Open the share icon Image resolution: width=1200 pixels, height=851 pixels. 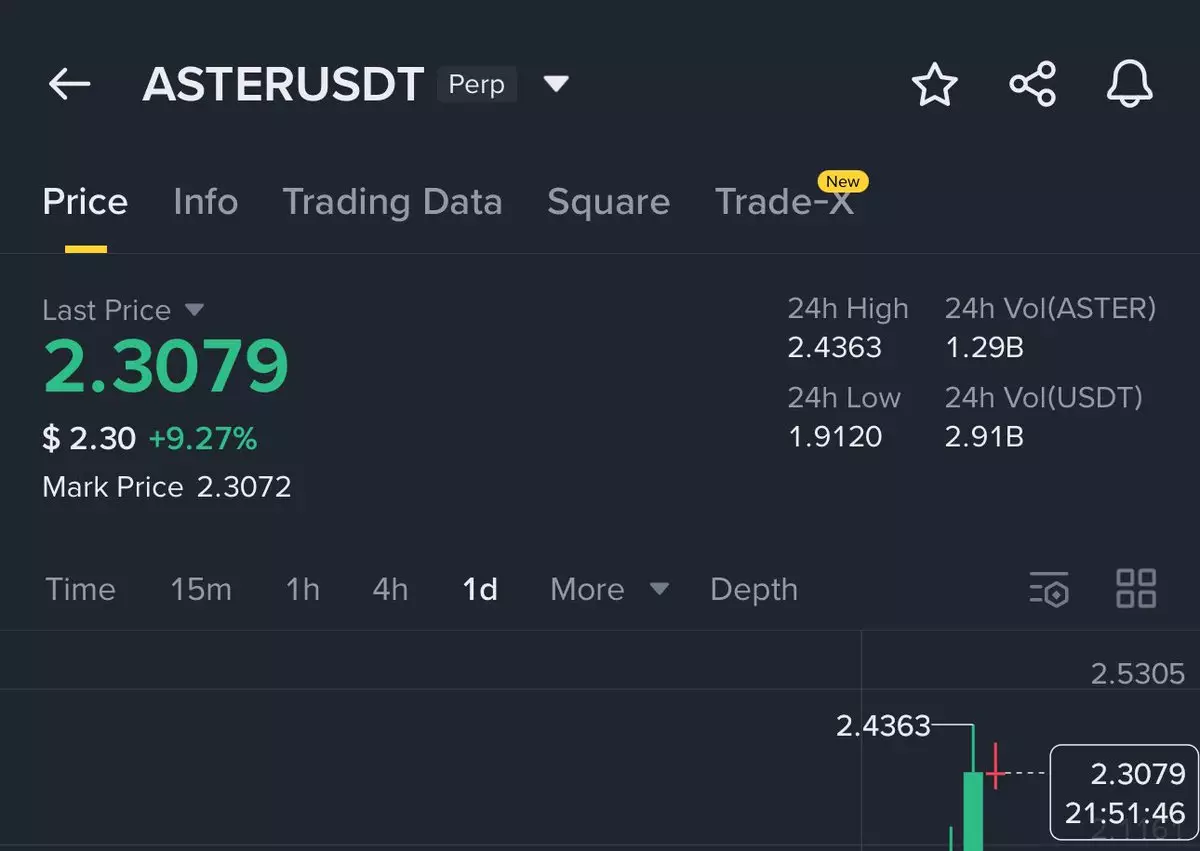coord(1032,85)
